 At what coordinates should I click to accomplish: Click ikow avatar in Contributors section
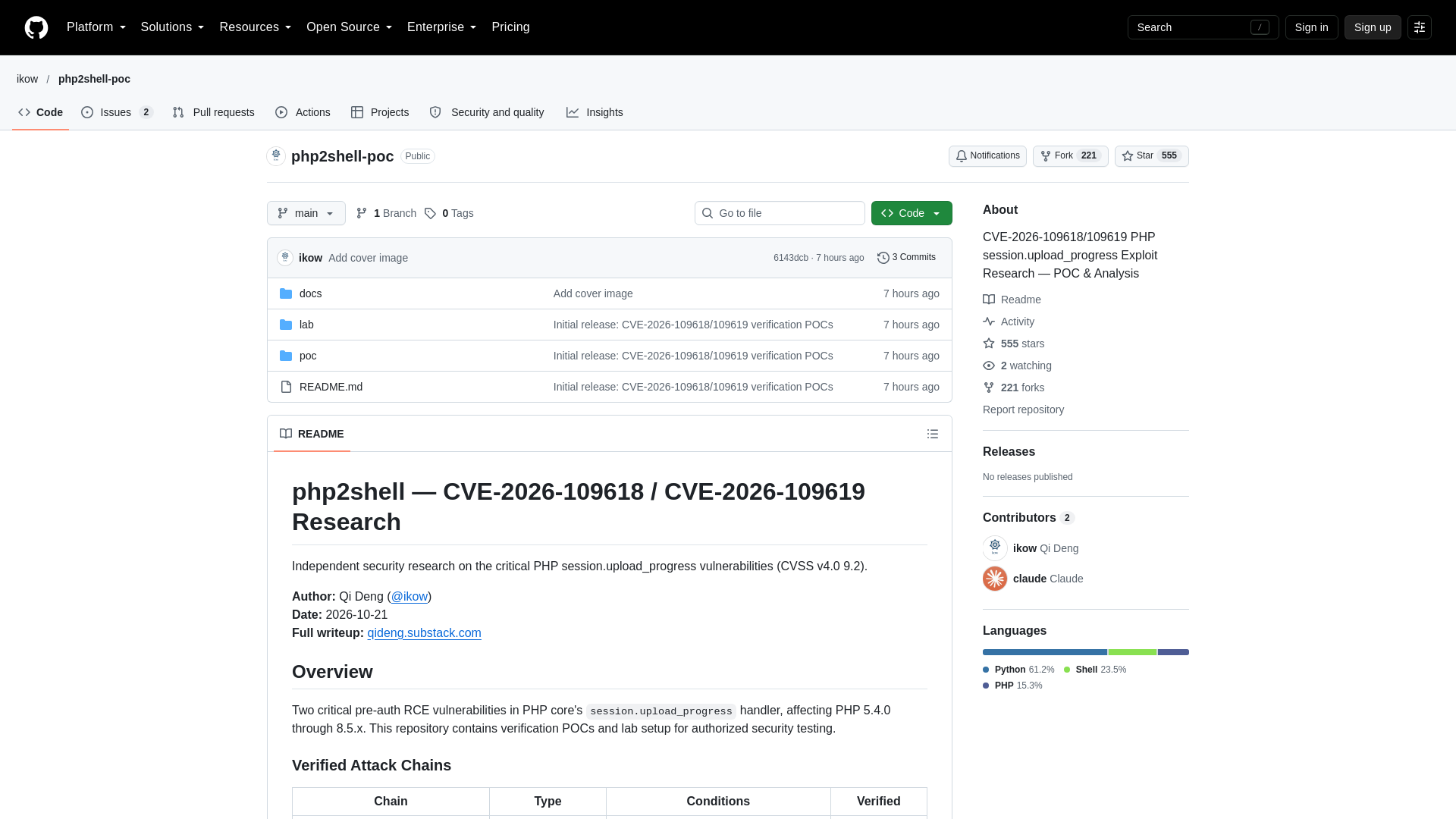click(x=995, y=548)
